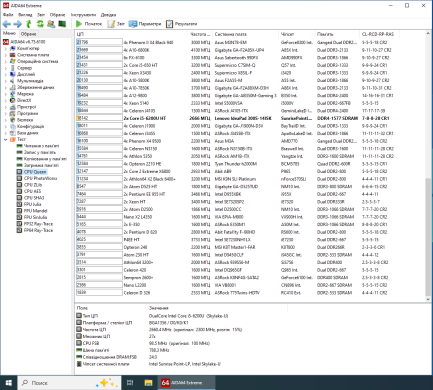Expand the Збереження даних tree node

[5, 87]
